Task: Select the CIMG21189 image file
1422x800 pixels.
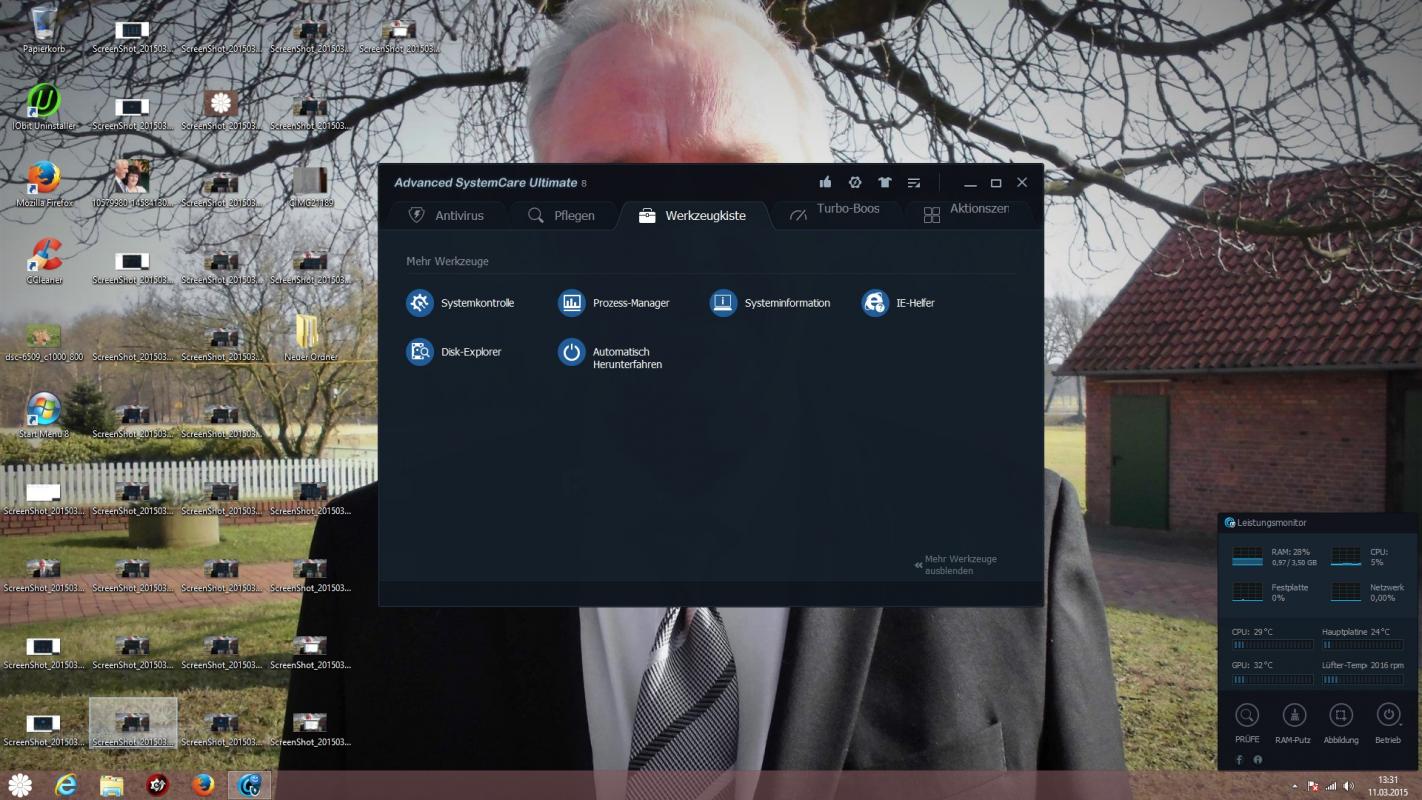Action: [x=310, y=186]
